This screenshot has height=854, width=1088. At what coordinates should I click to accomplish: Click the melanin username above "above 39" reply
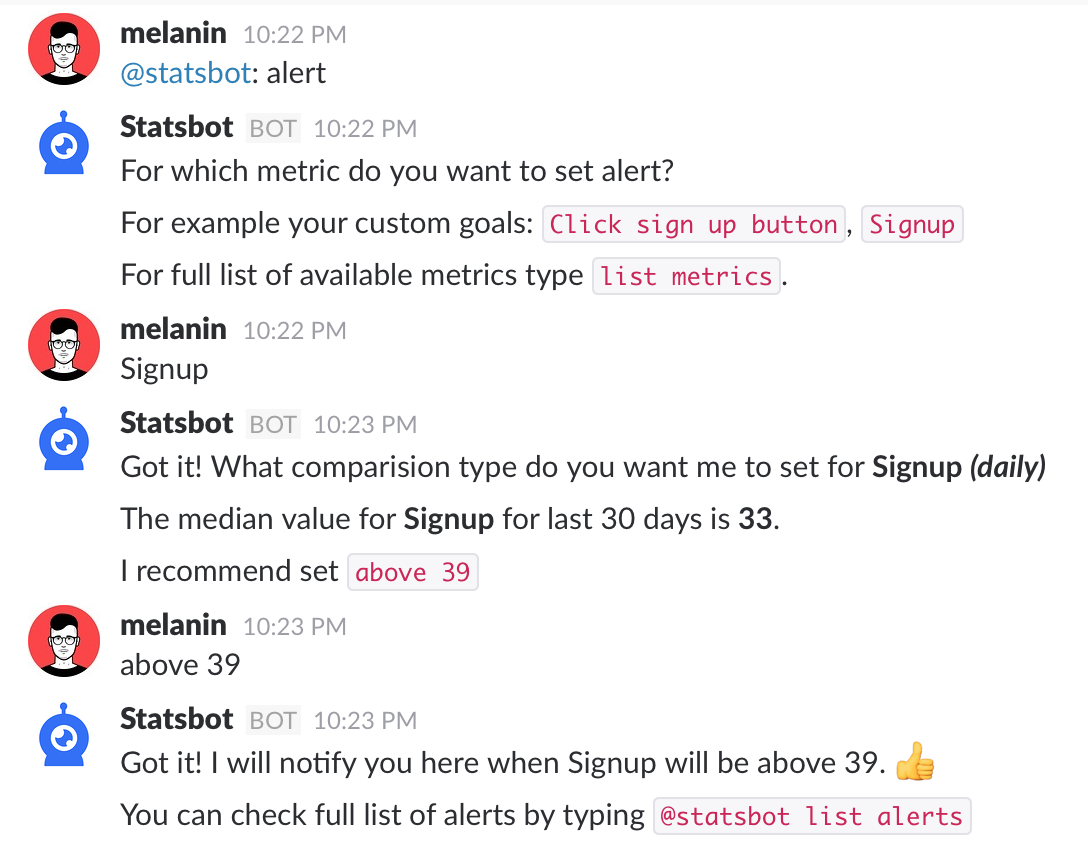click(x=173, y=625)
